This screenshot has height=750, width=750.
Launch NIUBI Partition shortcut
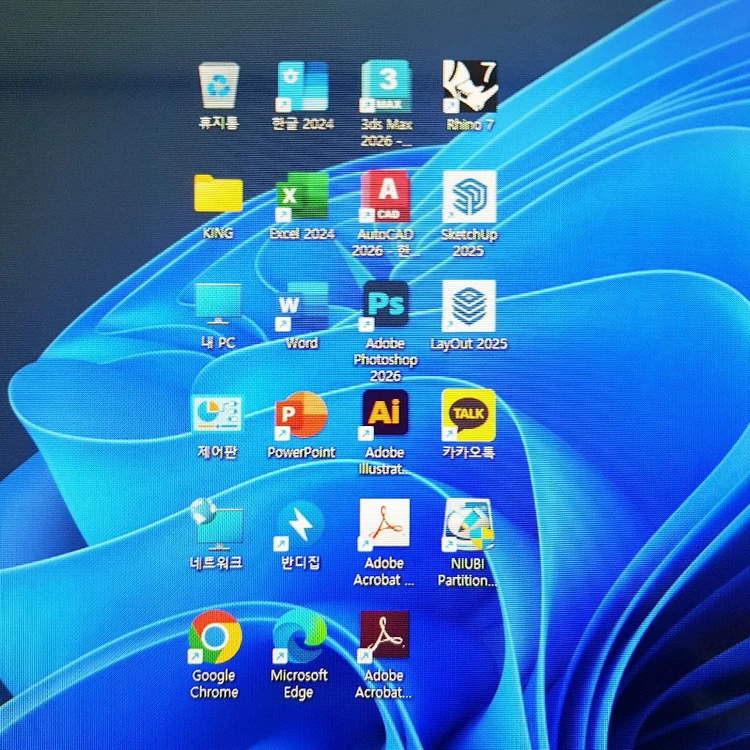468,524
